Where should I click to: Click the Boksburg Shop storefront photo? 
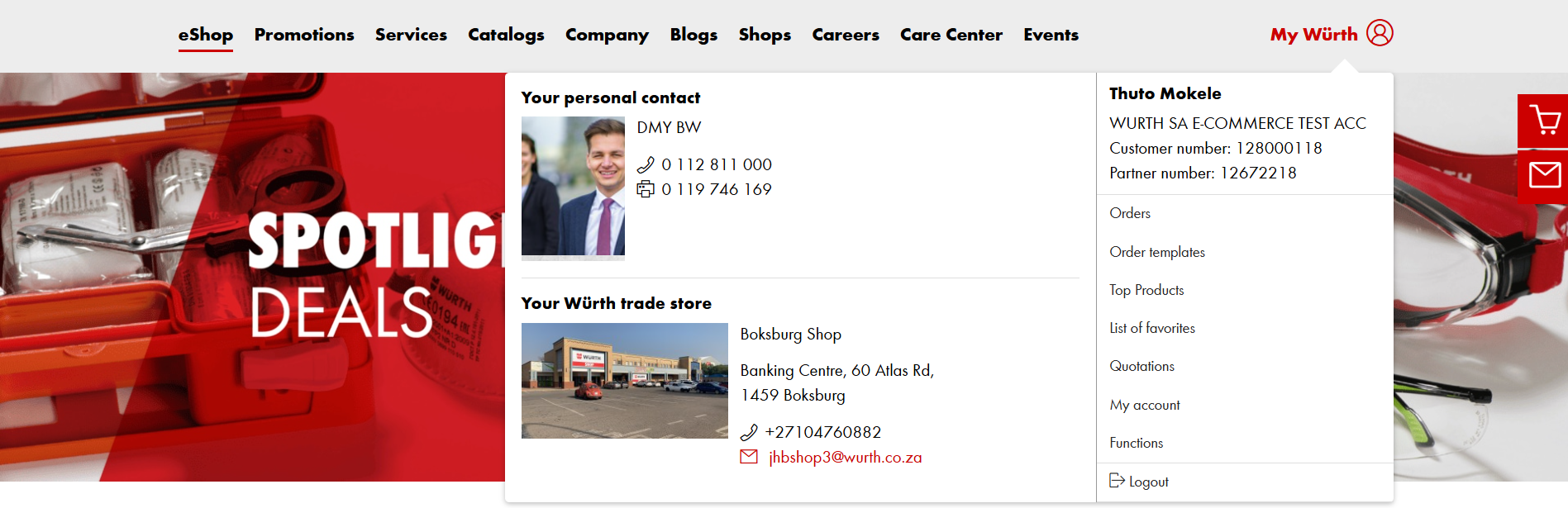click(625, 381)
